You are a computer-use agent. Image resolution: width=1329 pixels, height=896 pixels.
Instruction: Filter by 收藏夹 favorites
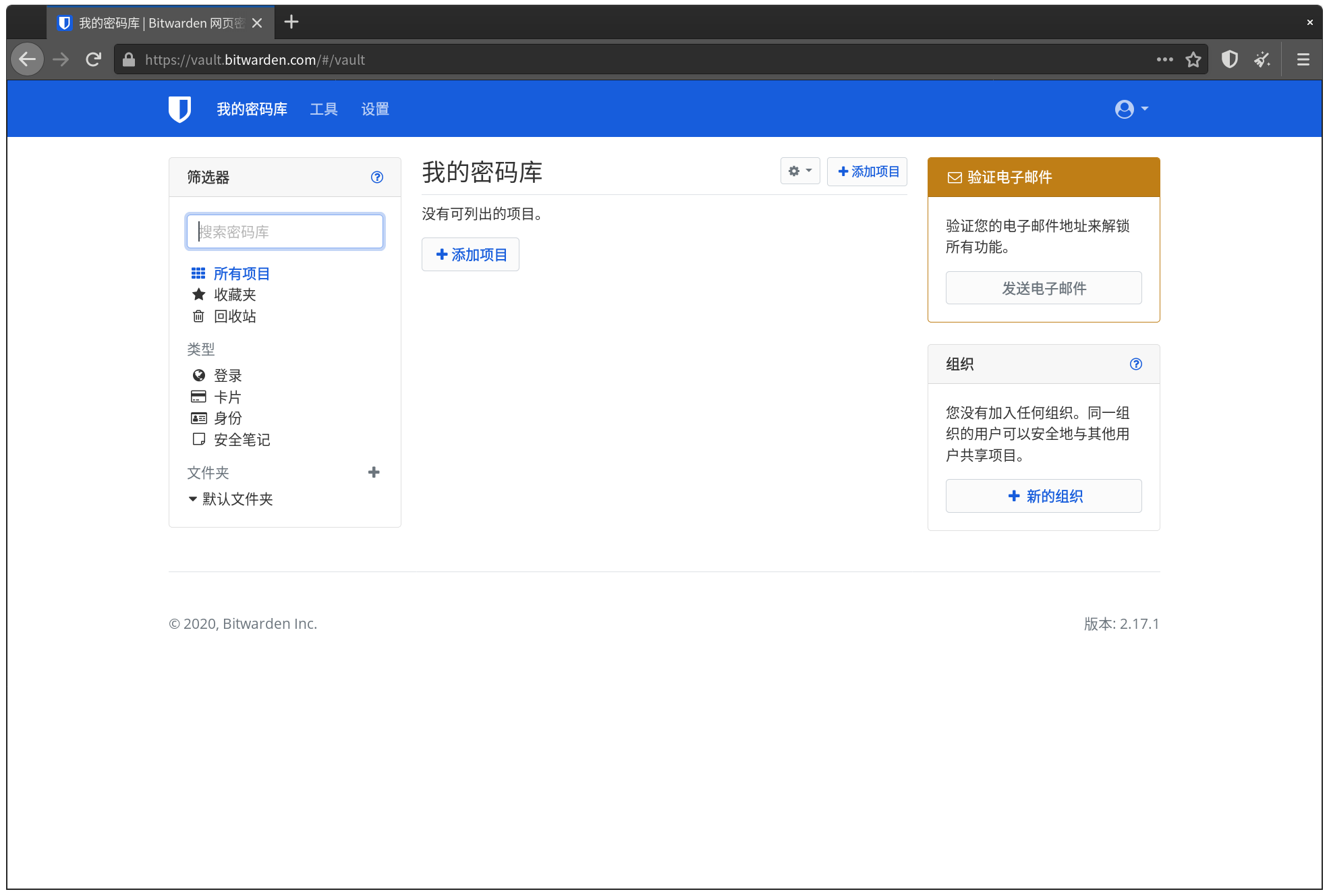click(x=235, y=295)
